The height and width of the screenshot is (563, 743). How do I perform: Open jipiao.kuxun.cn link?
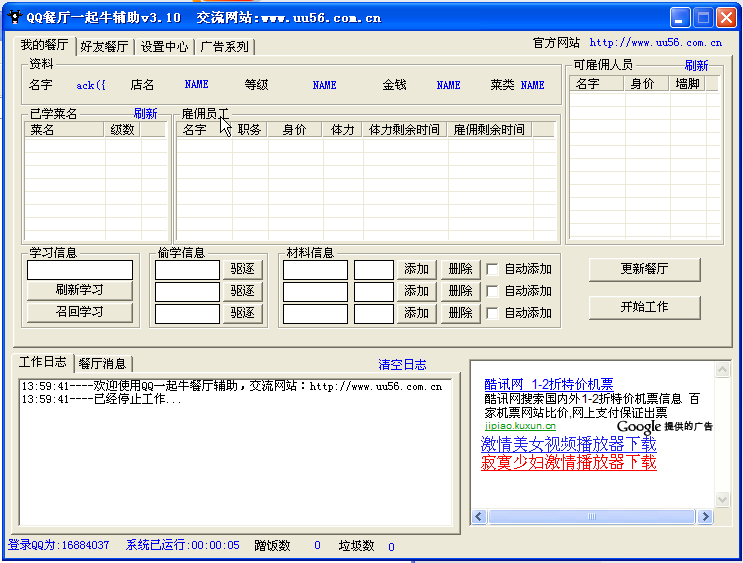pyautogui.click(x=520, y=426)
